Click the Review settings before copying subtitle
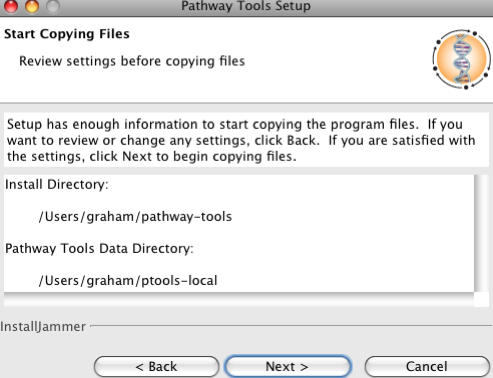Viewport: 493px width, 378px height. (x=132, y=61)
